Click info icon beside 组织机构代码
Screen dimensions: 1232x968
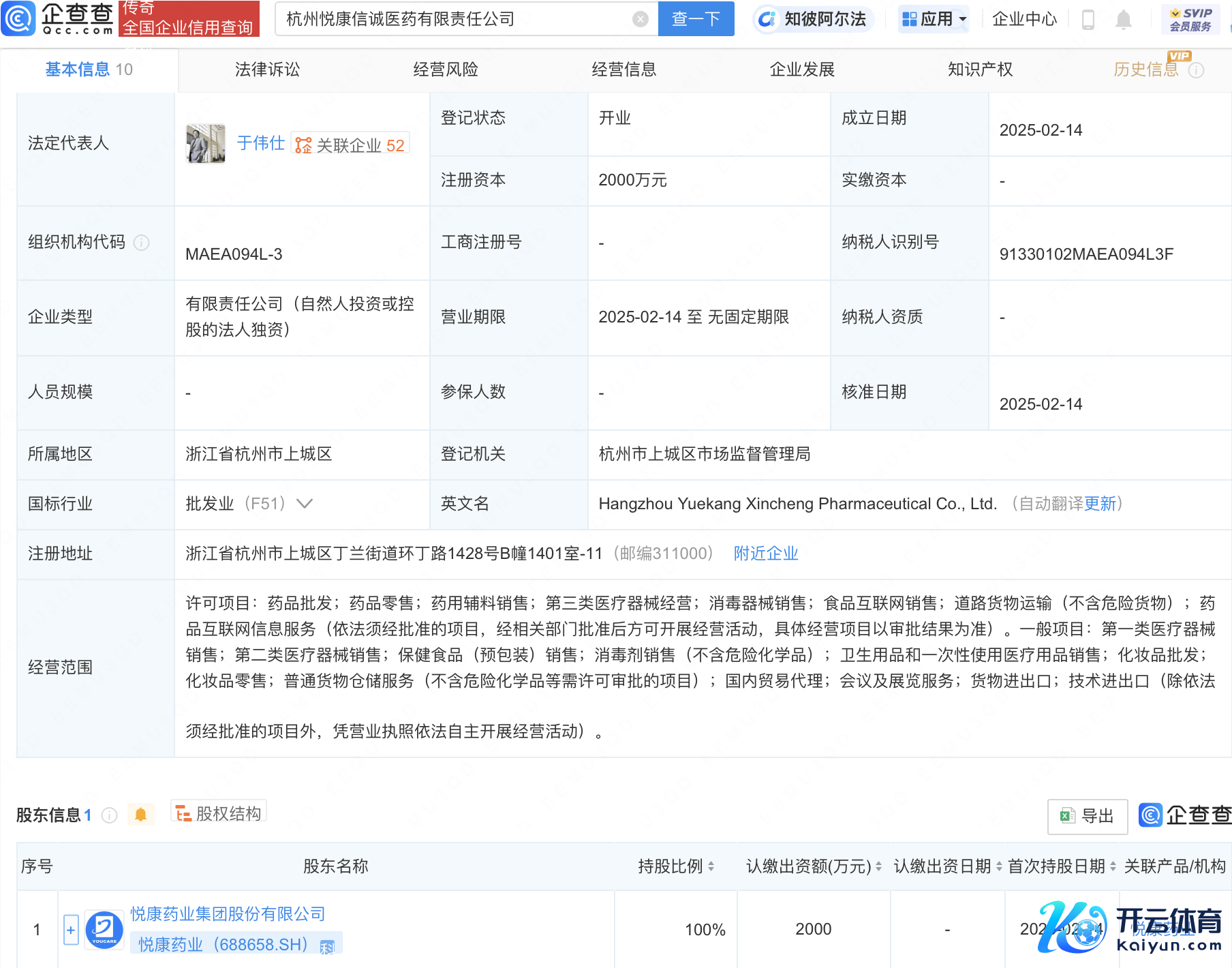click(142, 243)
